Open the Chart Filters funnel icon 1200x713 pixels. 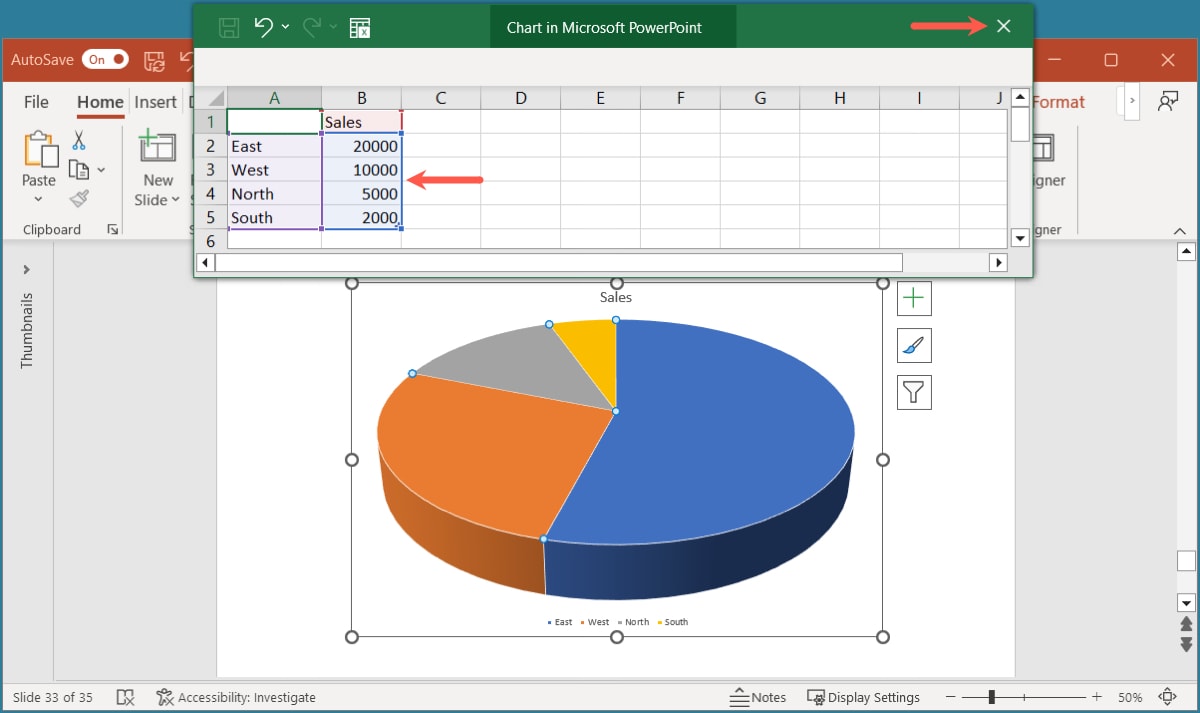914,391
